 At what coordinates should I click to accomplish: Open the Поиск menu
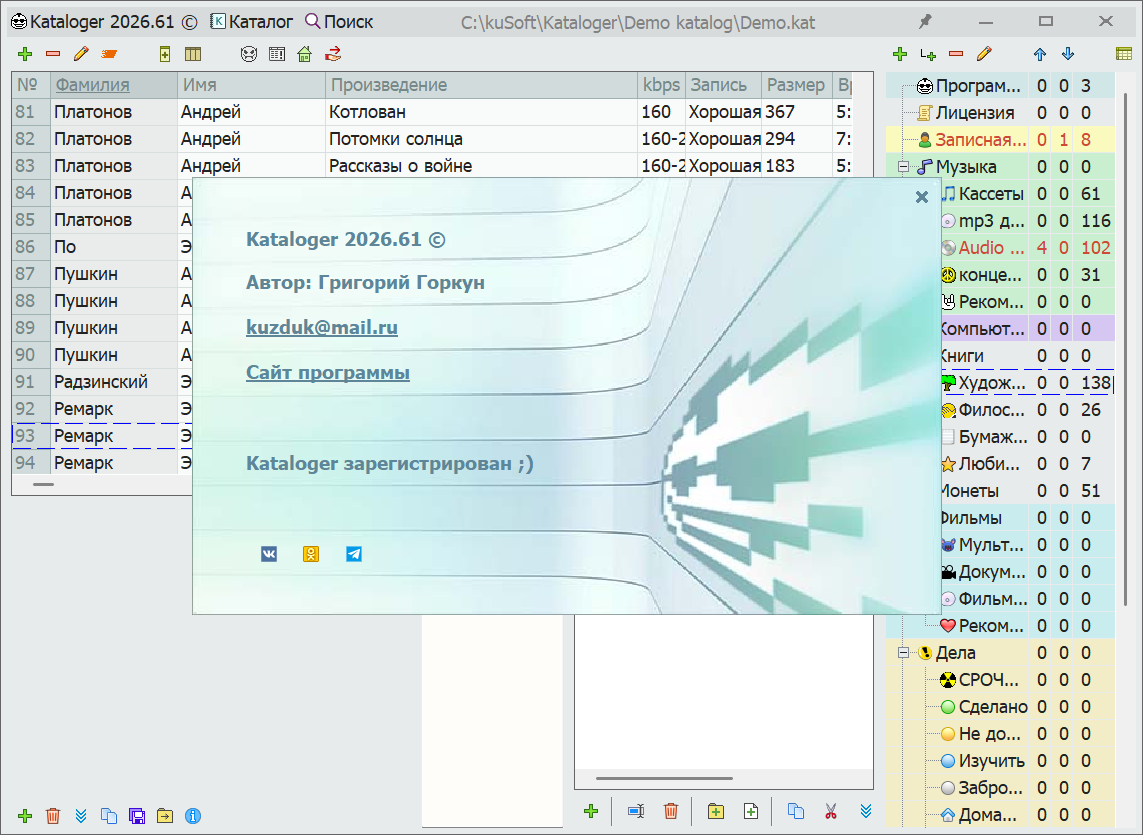coord(339,22)
